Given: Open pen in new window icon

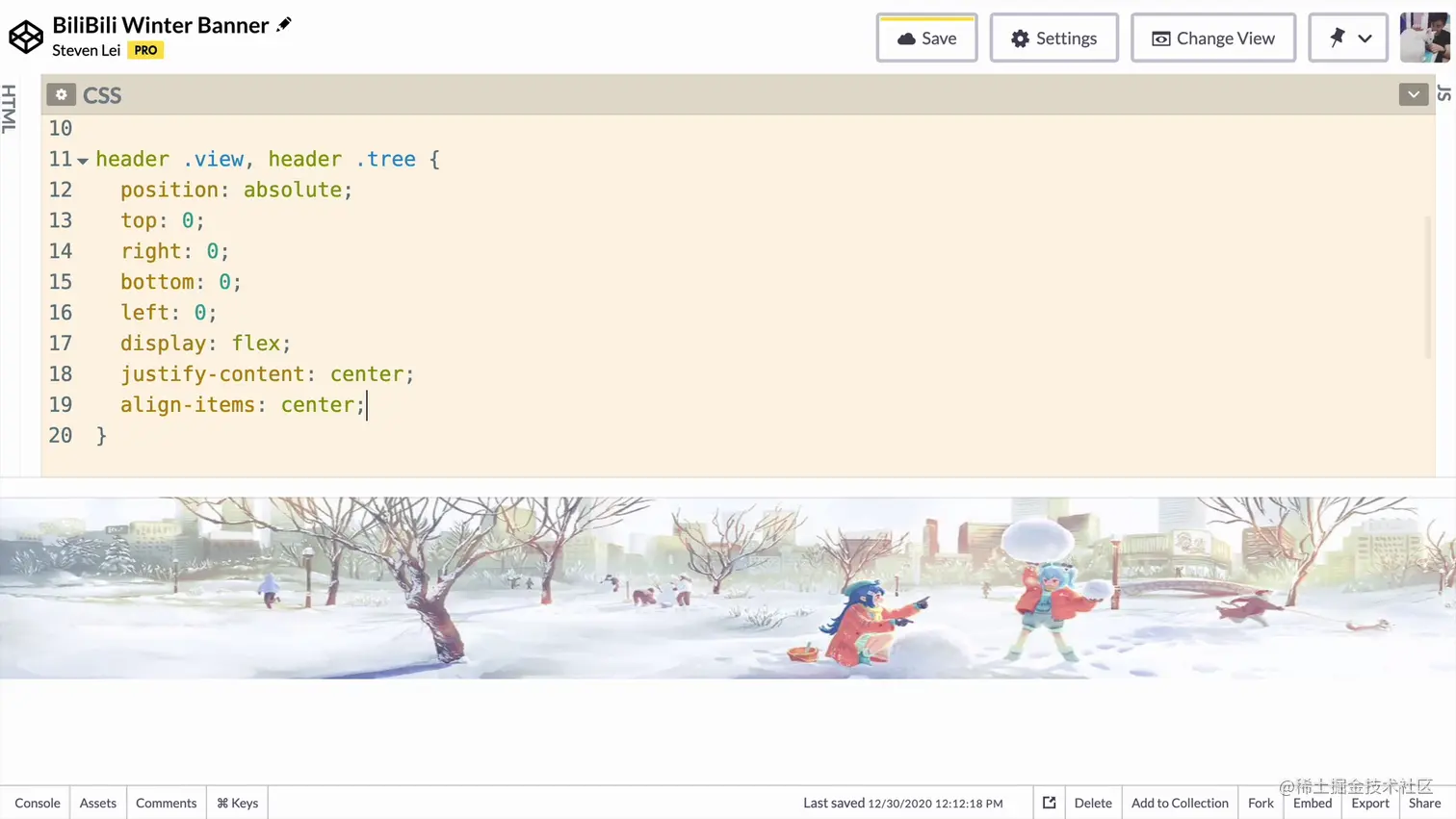Looking at the screenshot, I should (1049, 803).
